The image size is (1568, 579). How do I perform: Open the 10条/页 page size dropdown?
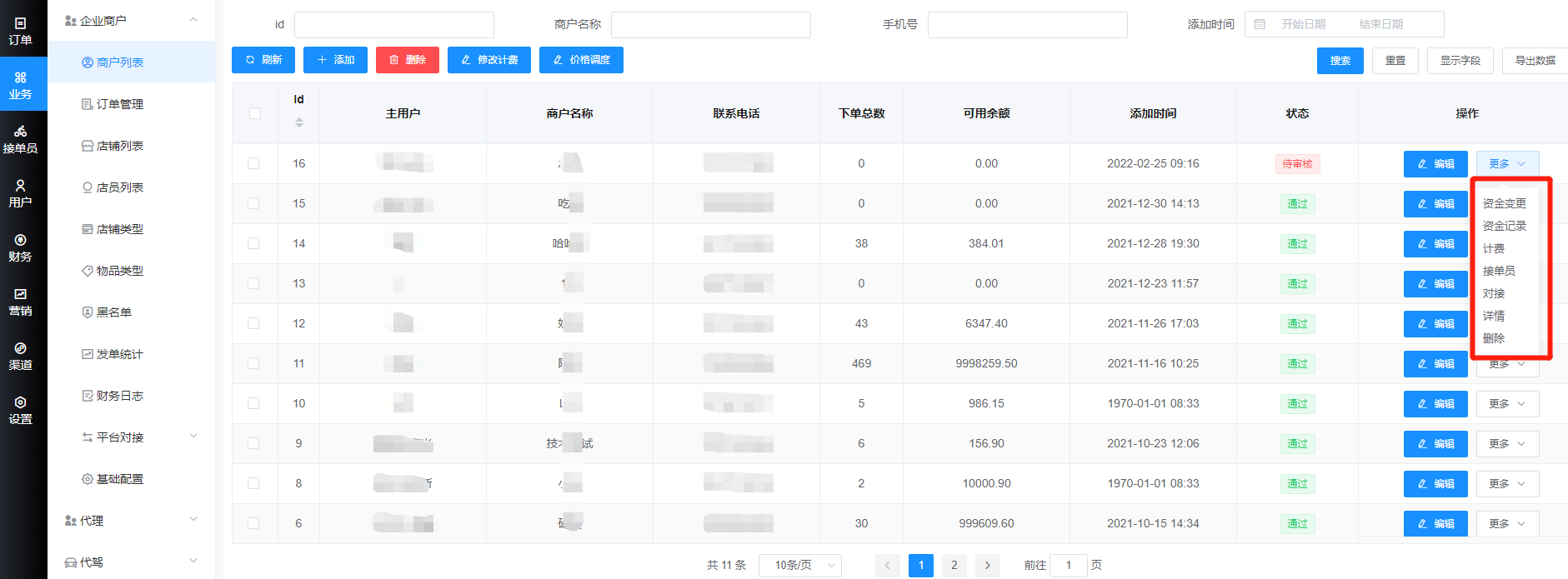(x=799, y=566)
